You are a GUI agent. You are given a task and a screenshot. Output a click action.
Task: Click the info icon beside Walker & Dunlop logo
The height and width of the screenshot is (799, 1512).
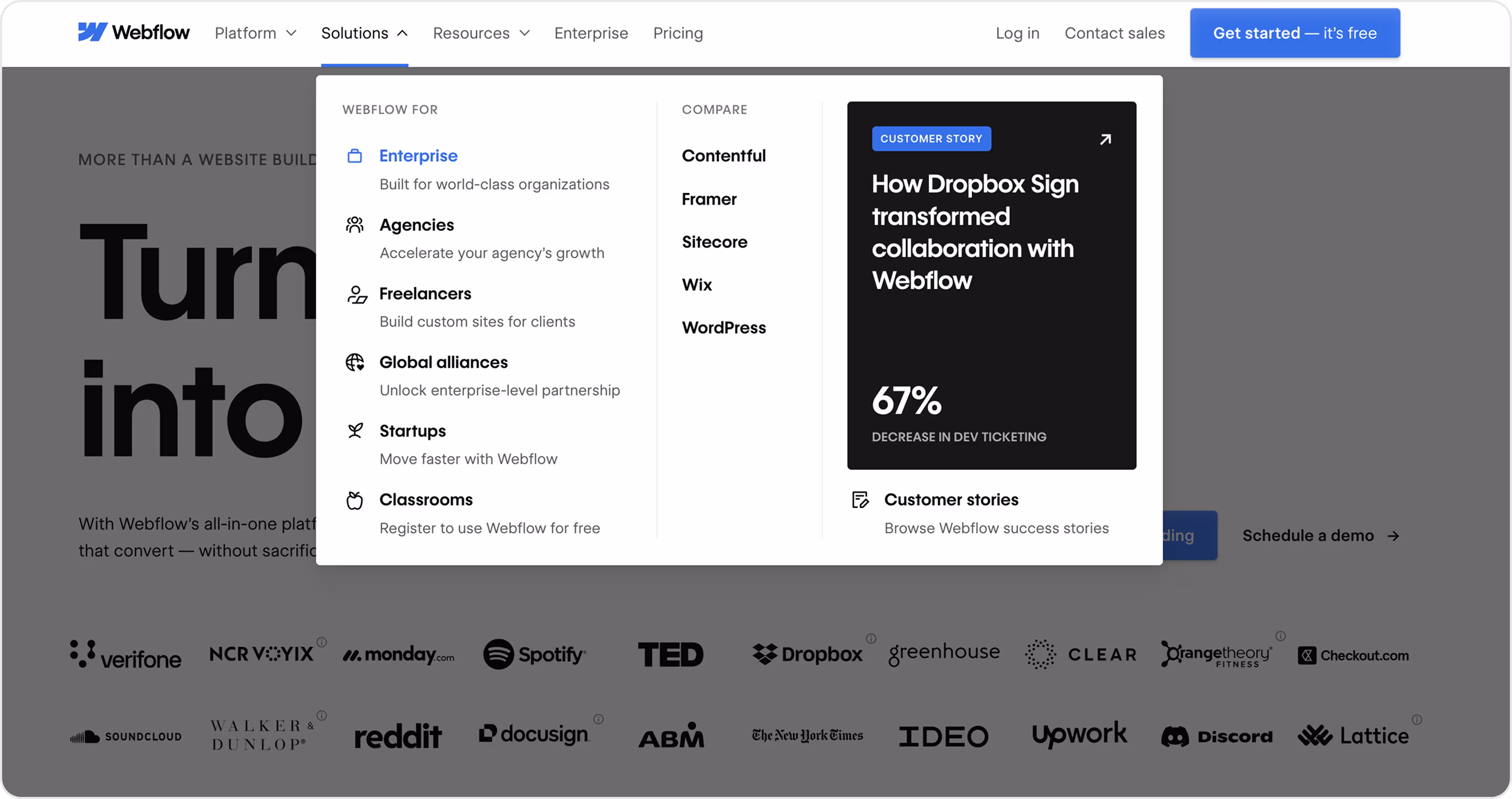pos(322,715)
